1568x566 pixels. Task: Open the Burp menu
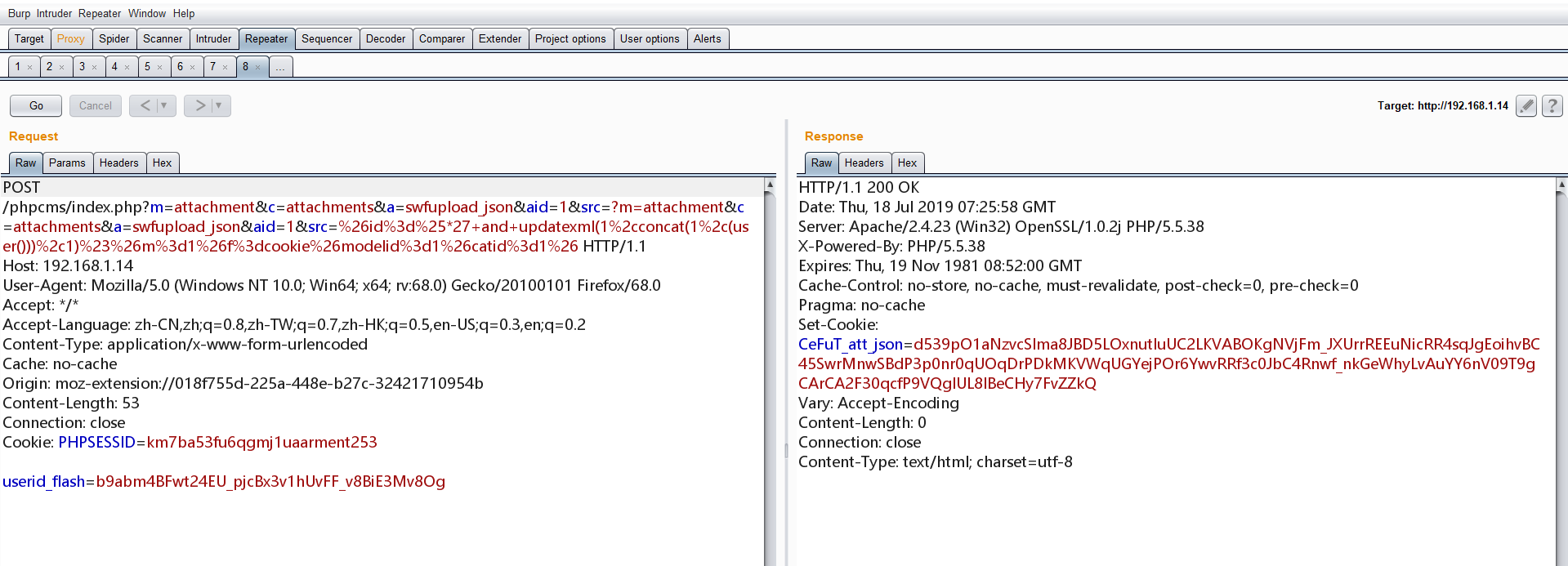coord(19,13)
